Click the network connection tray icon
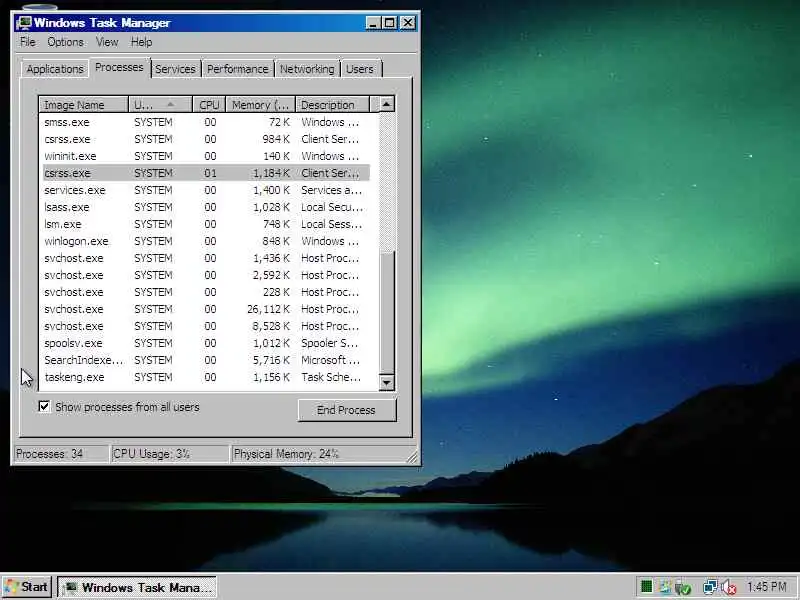This screenshot has width=800, height=600. tap(710, 587)
